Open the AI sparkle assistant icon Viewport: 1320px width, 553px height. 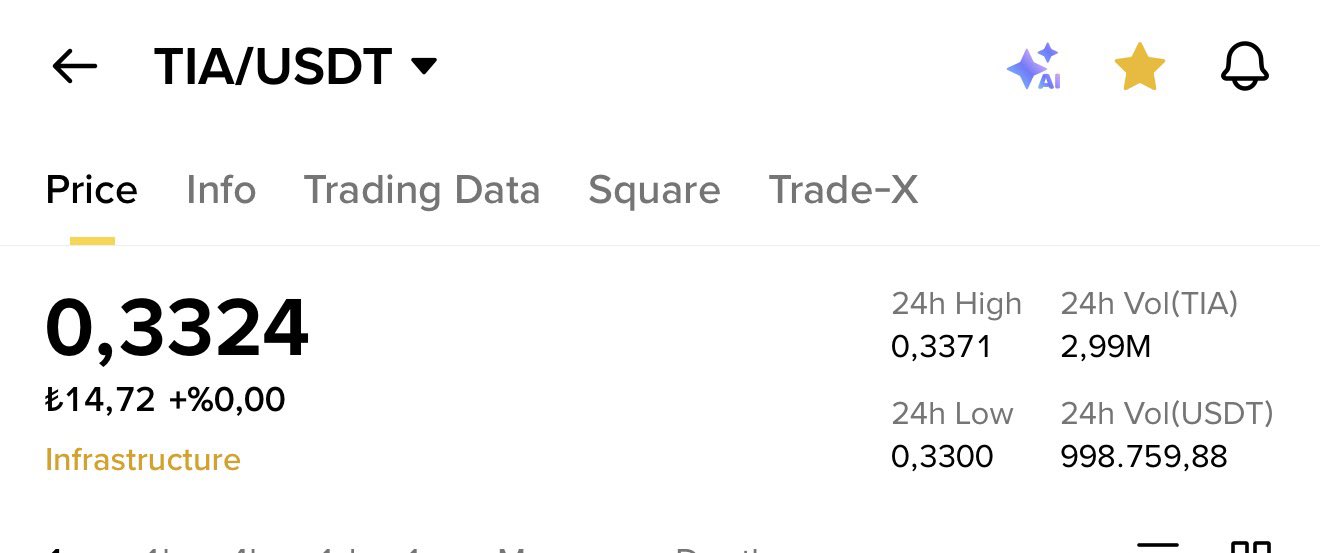[x=1033, y=67]
